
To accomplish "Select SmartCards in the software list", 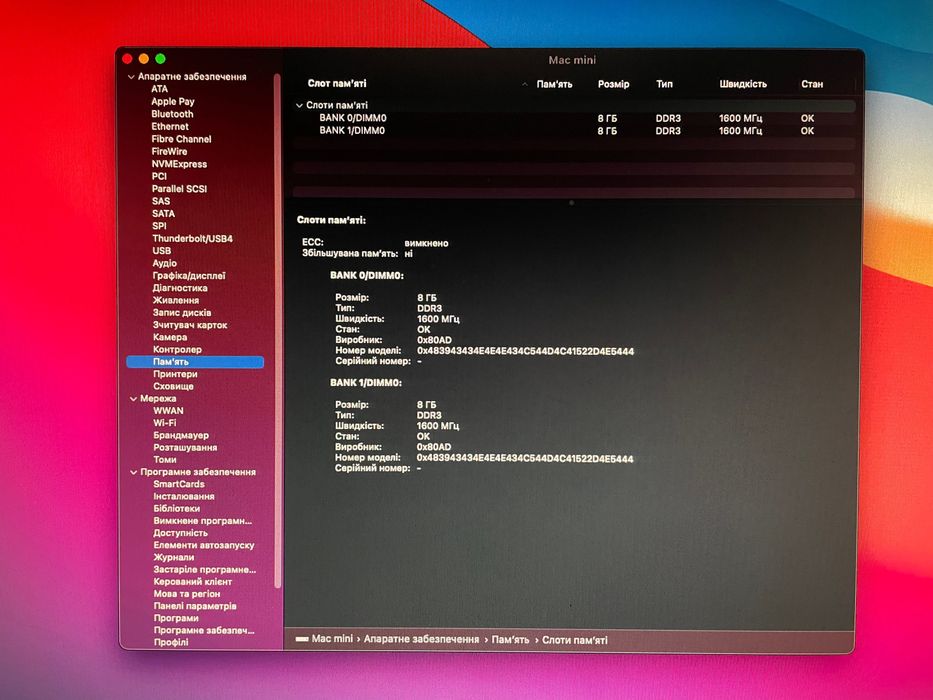I will point(179,485).
